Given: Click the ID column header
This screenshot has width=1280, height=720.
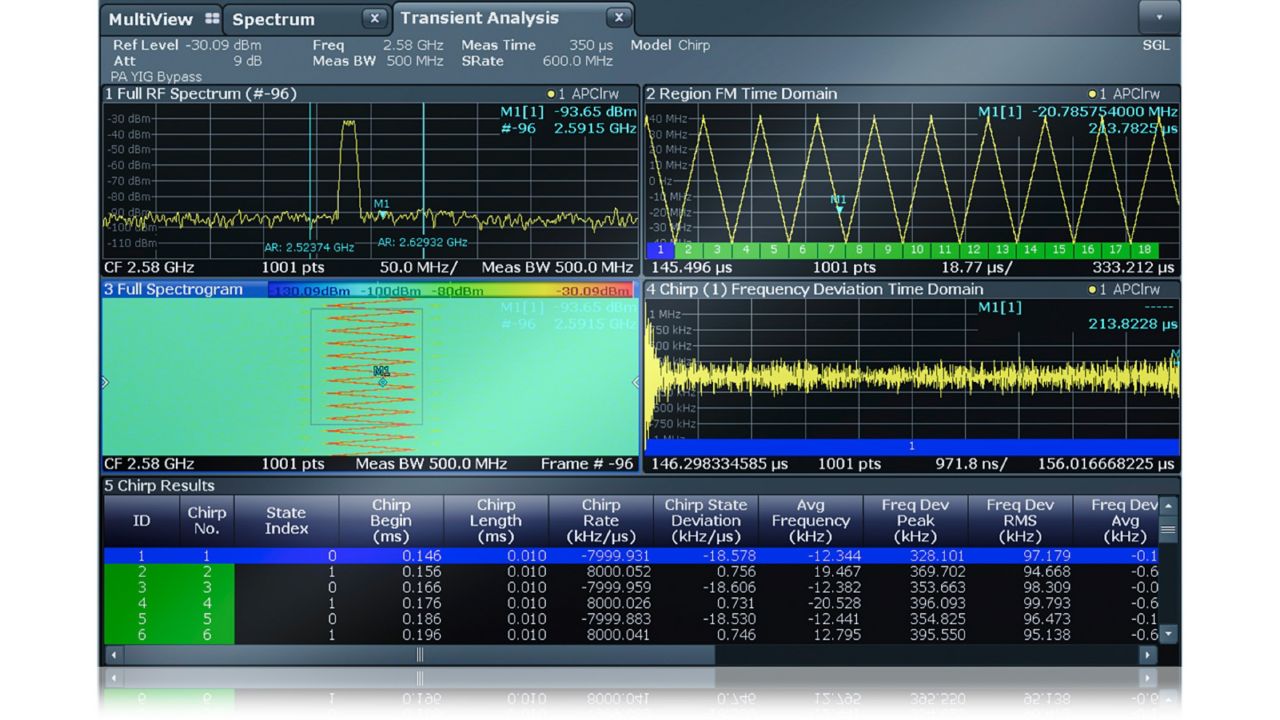Looking at the screenshot, I should point(142,521).
